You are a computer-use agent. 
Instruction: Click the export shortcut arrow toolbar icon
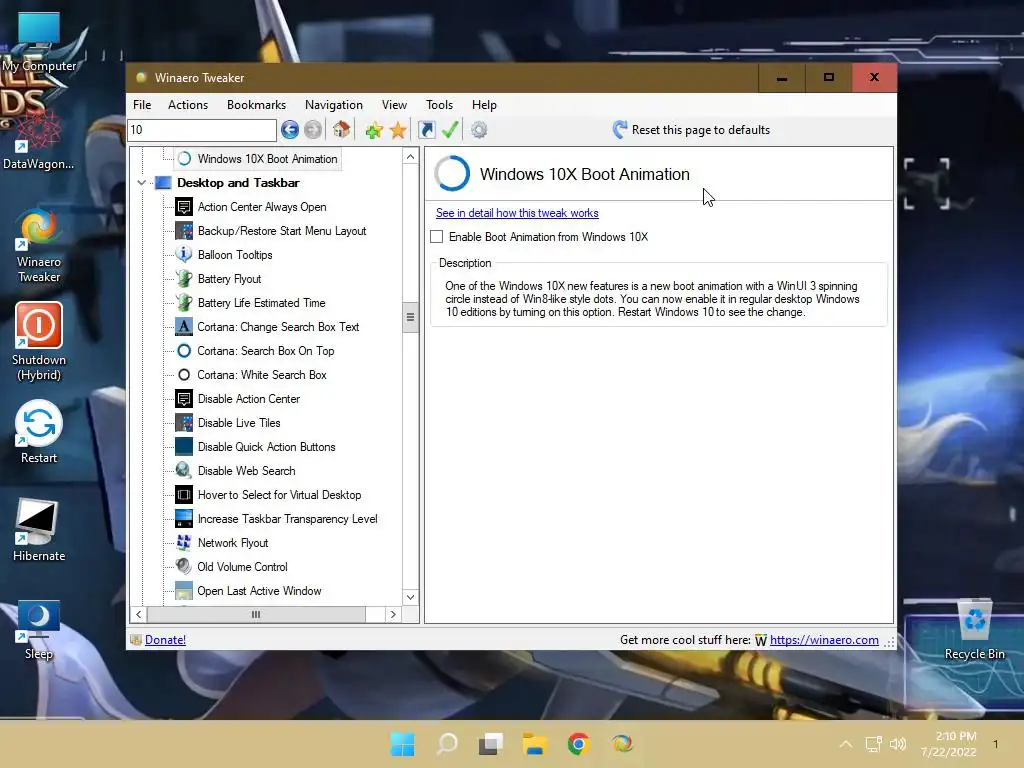tap(426, 130)
